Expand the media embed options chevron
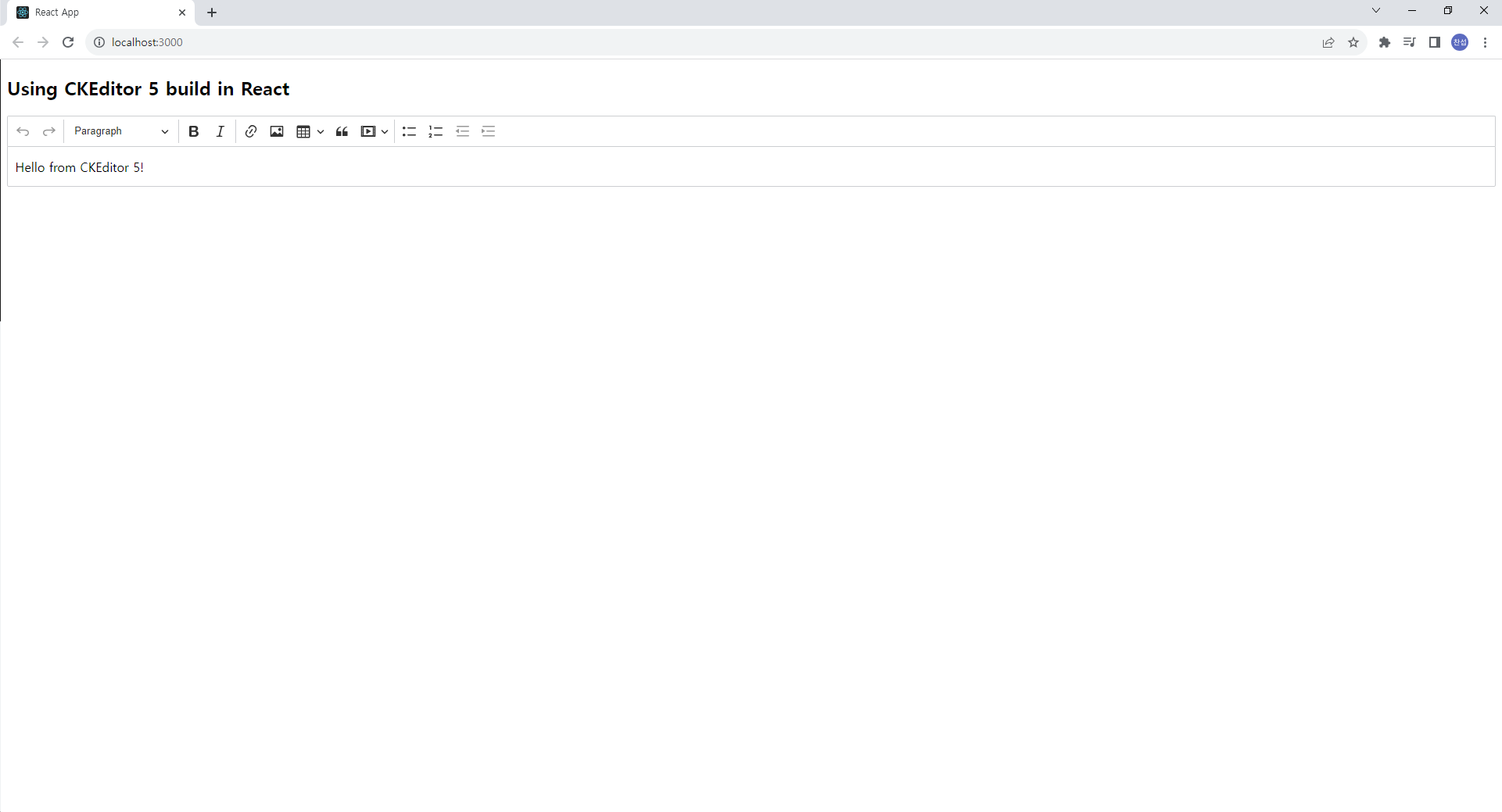 (385, 131)
